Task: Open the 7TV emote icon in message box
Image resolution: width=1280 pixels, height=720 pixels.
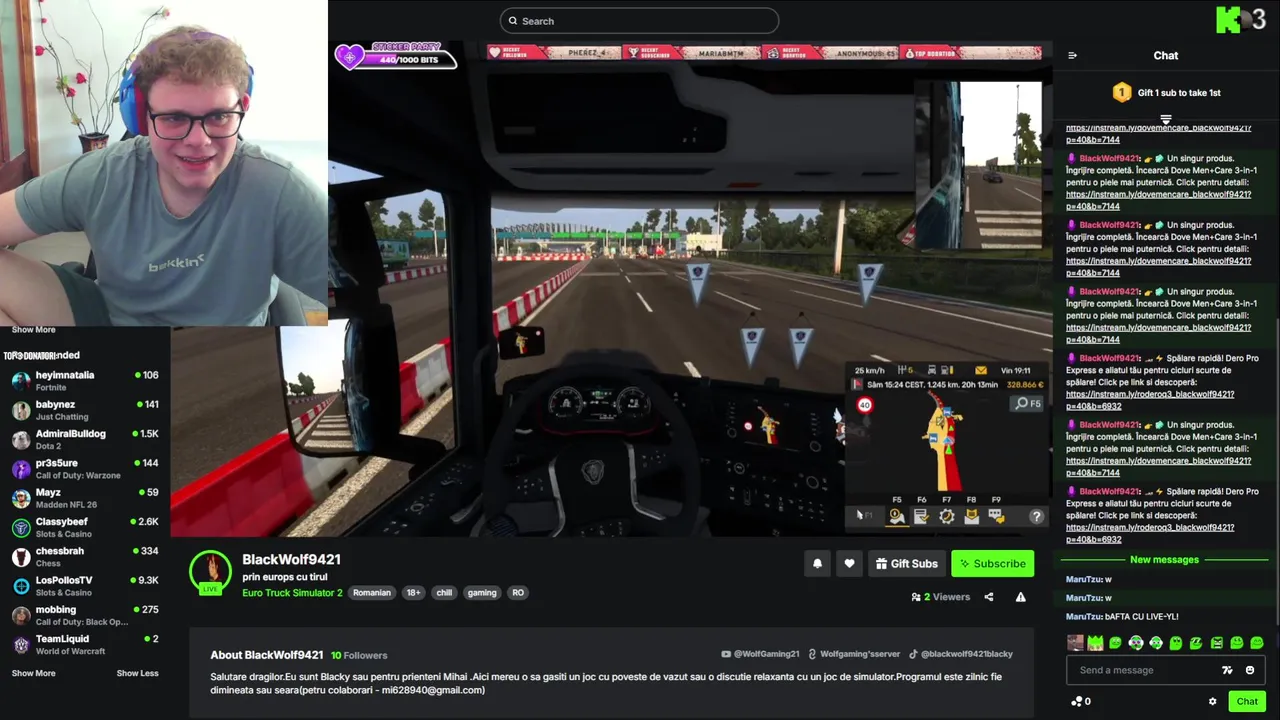Action: pyautogui.click(x=1228, y=670)
